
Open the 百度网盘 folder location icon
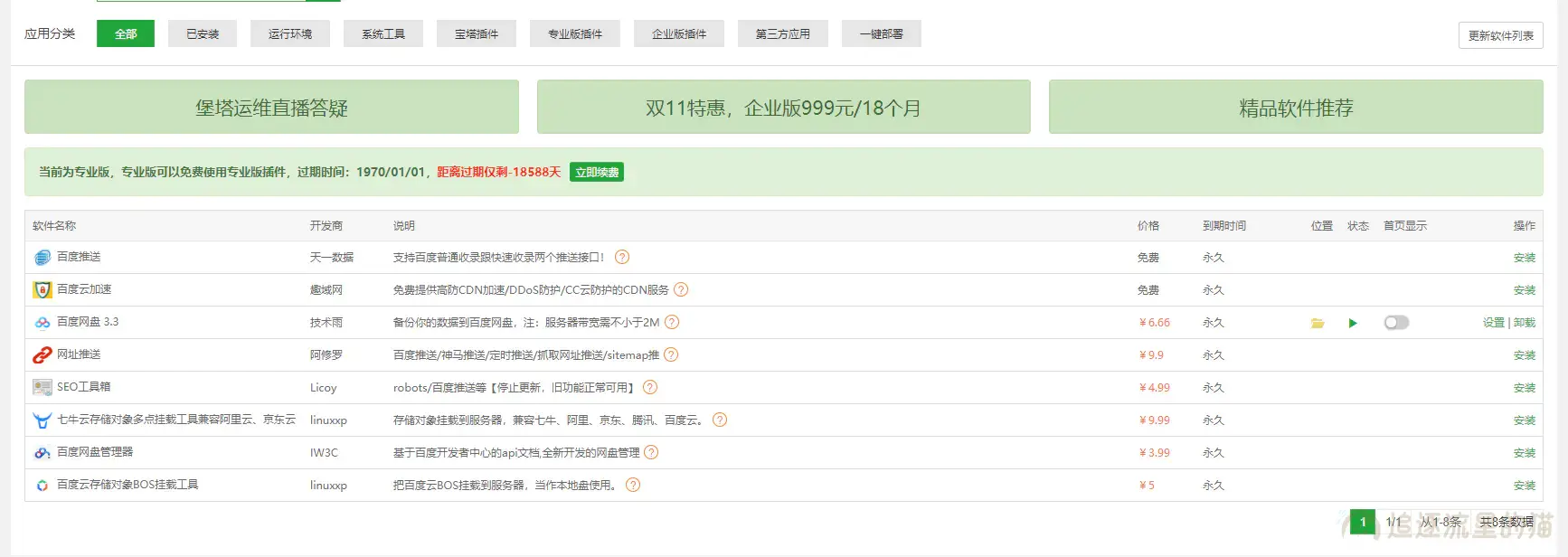pos(1318,323)
